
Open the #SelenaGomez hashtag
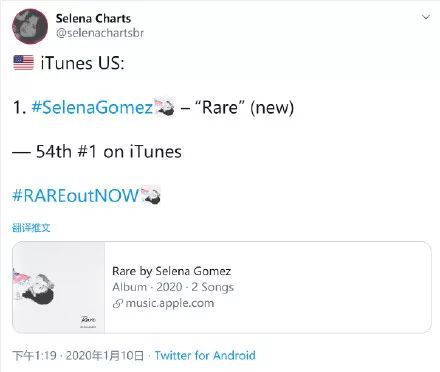pos(92,107)
